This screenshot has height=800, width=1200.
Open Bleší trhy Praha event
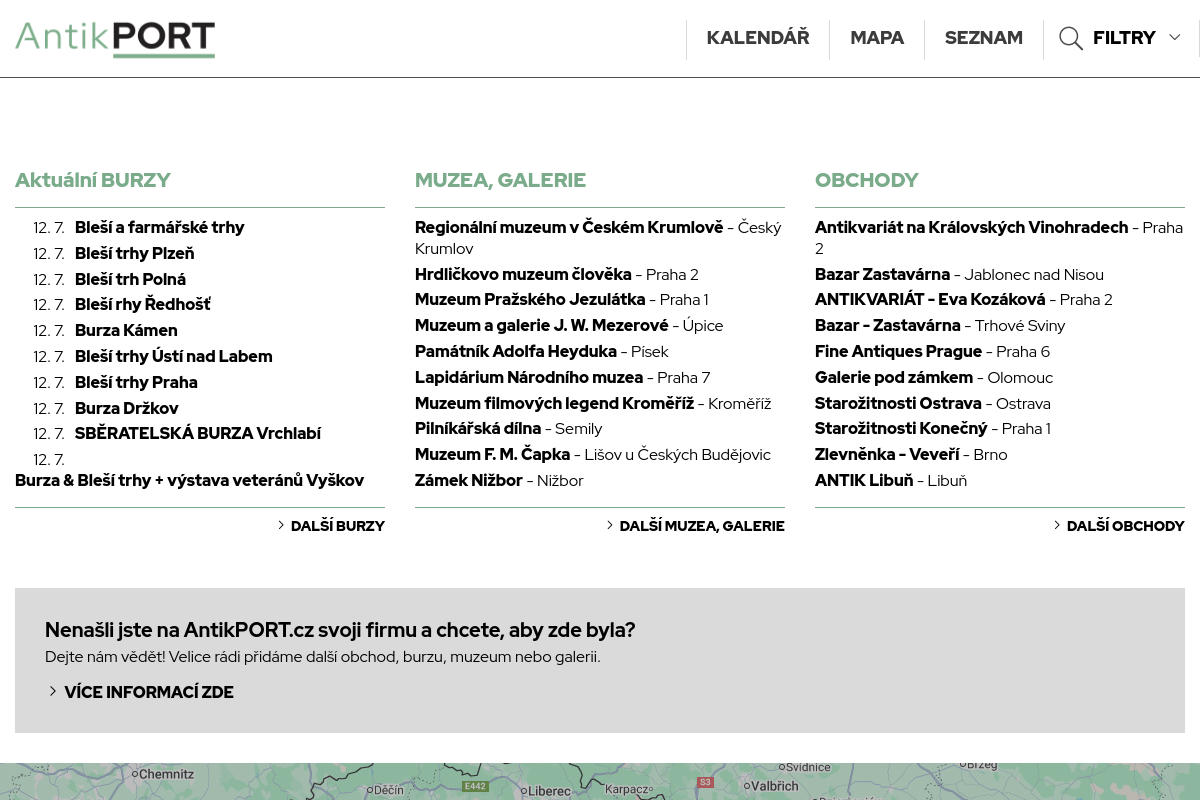[x=136, y=383]
